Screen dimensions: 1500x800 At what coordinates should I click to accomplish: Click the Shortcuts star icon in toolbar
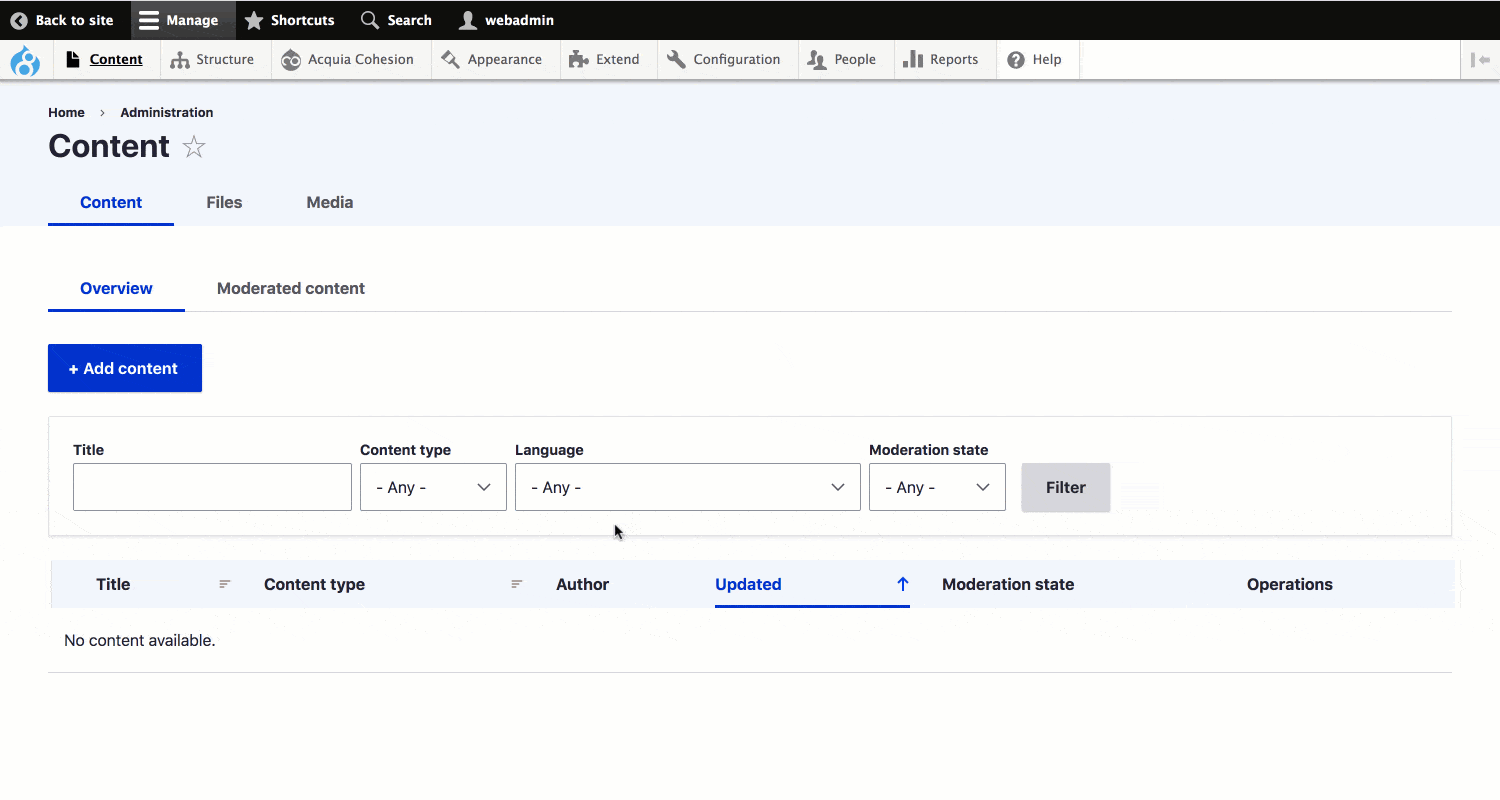tap(254, 20)
